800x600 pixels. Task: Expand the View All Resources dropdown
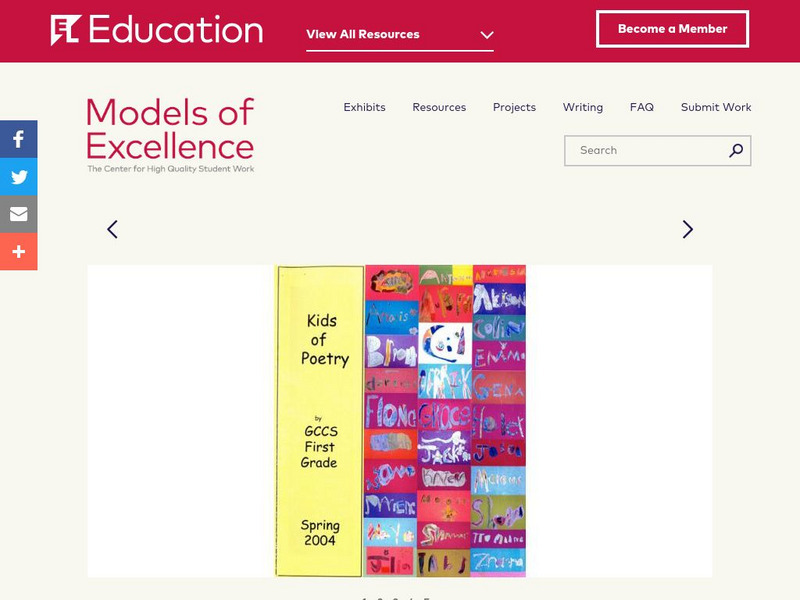(400, 34)
